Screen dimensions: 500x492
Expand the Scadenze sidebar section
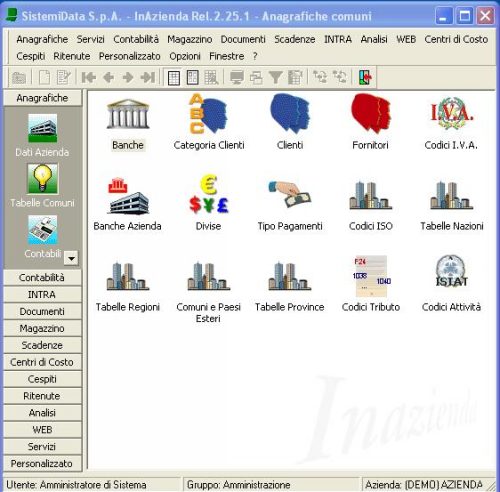coord(42,345)
